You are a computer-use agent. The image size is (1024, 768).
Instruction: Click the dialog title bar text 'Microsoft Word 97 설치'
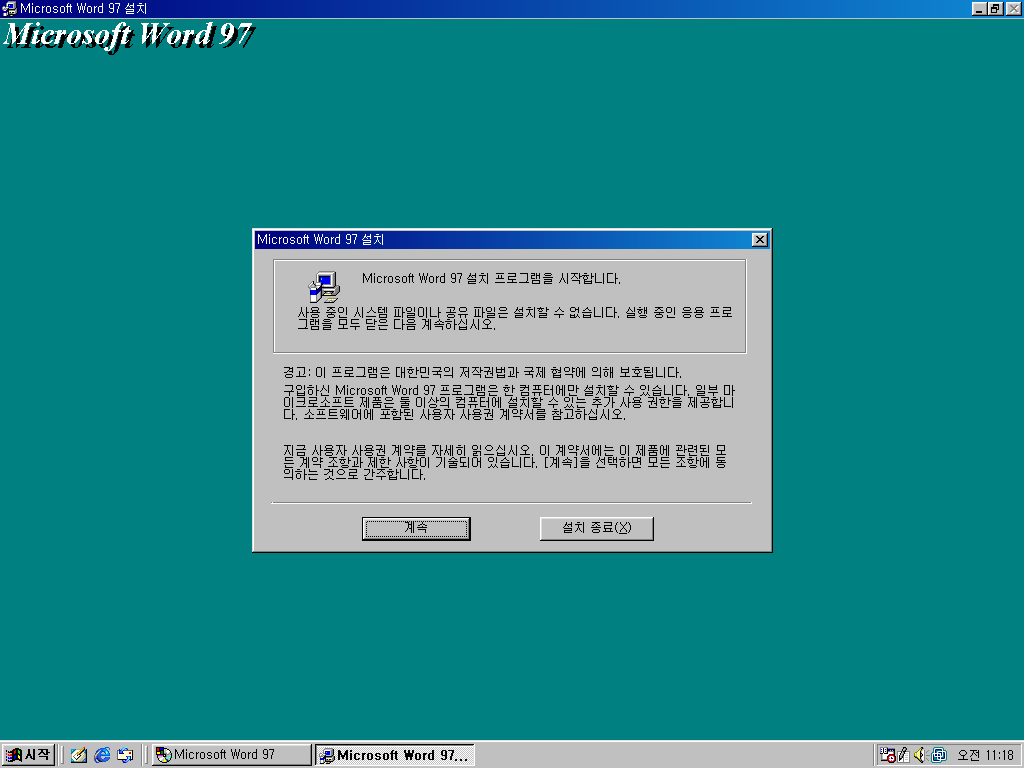pyautogui.click(x=321, y=240)
